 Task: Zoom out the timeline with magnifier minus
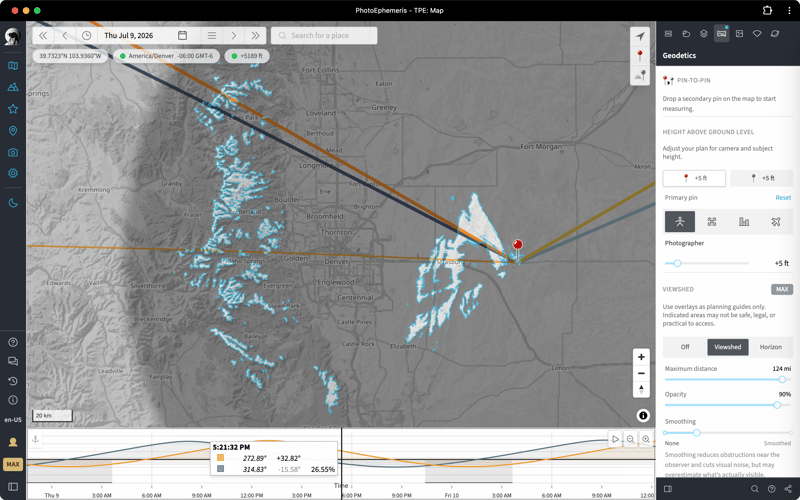[x=631, y=439]
